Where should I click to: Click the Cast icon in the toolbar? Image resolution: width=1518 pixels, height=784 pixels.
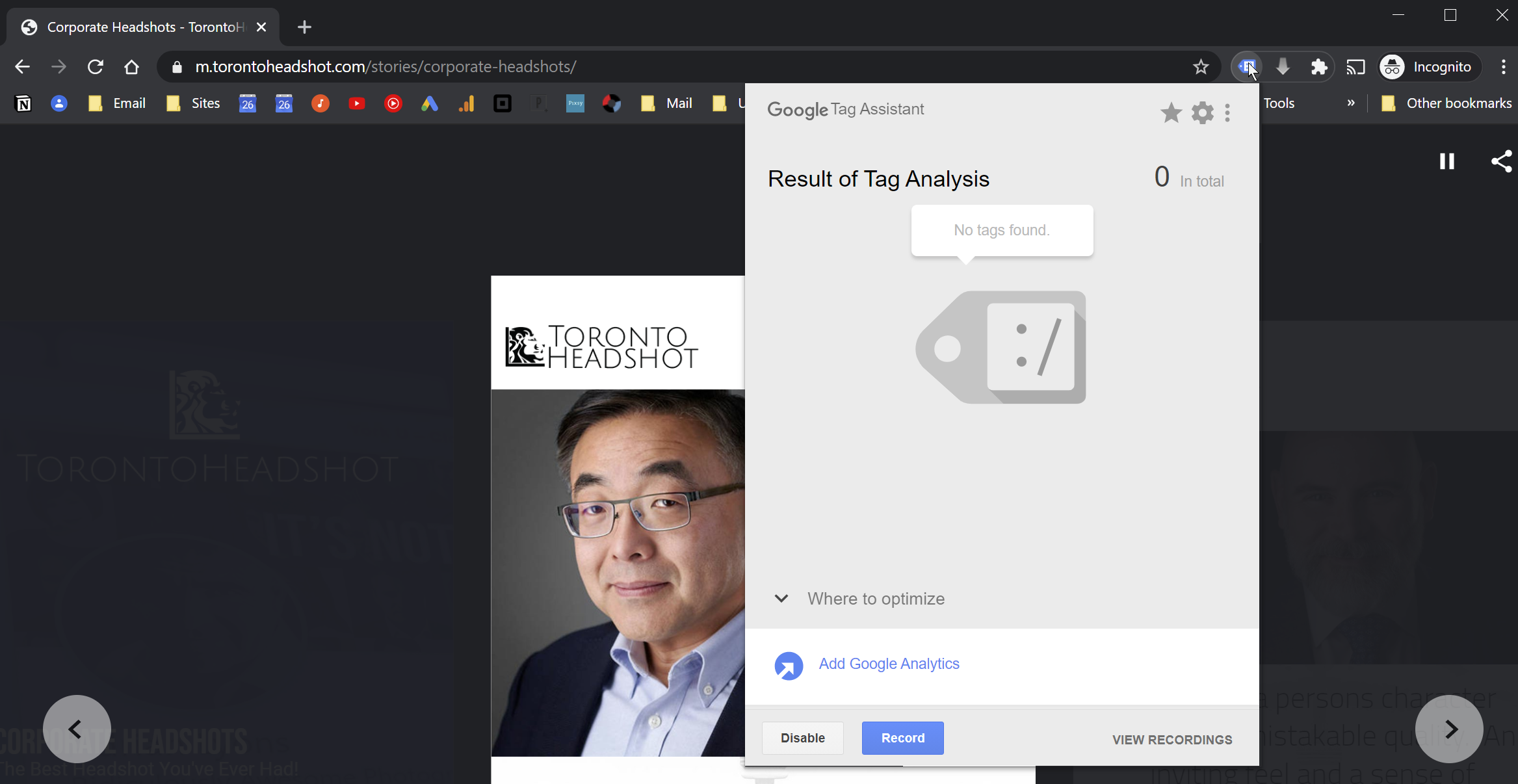pyautogui.click(x=1356, y=66)
